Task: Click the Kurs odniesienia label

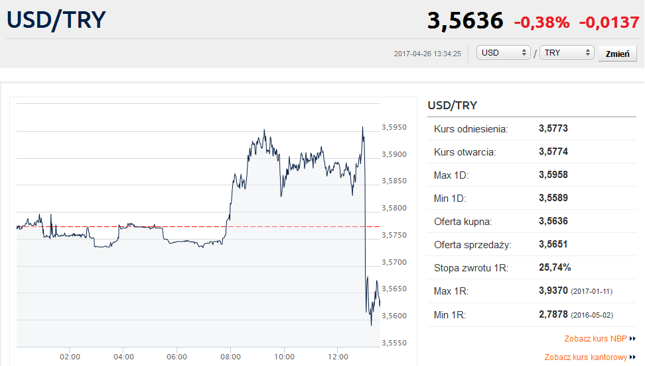Action: 471,129
